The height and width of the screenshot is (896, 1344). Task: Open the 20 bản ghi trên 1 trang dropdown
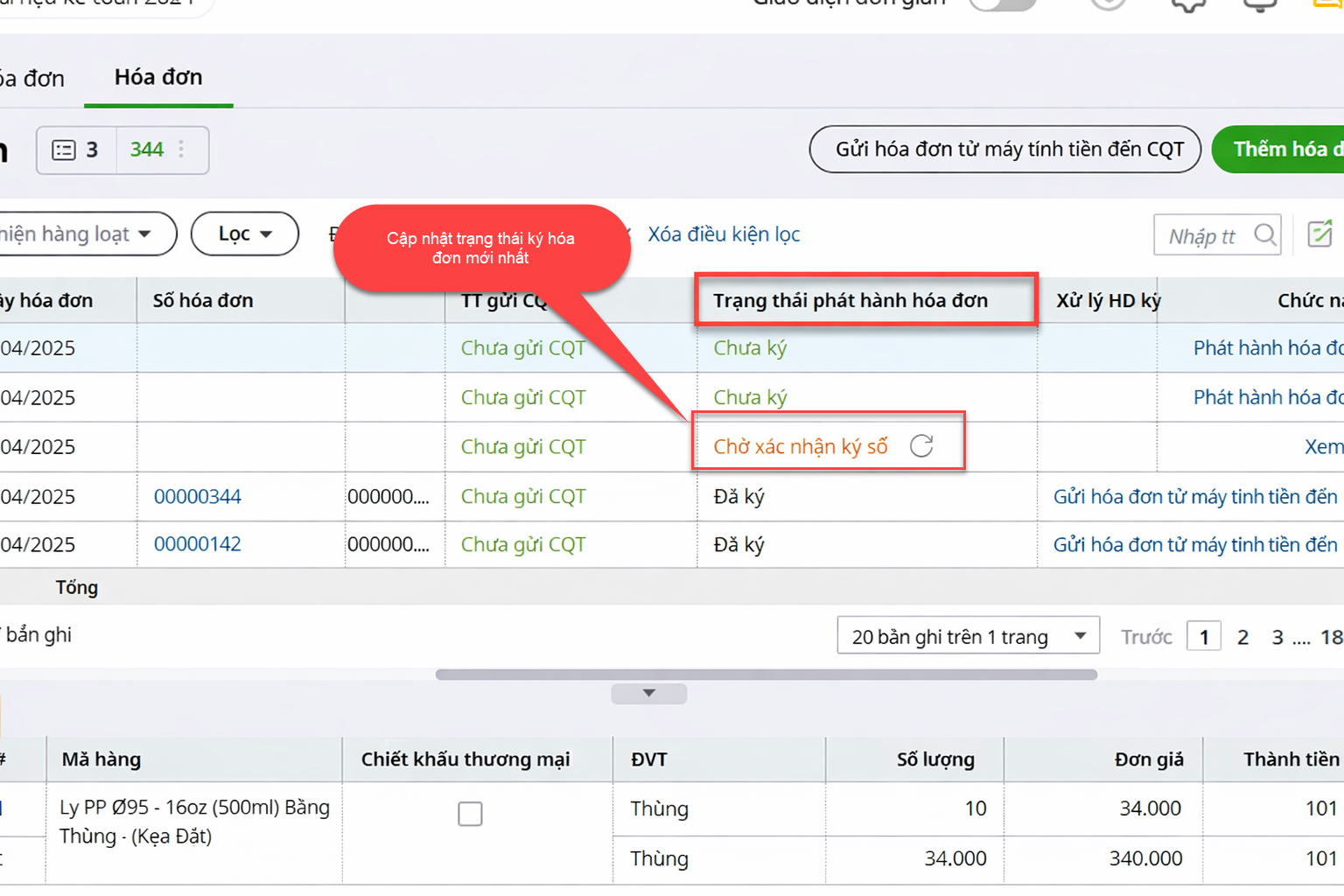click(x=968, y=636)
